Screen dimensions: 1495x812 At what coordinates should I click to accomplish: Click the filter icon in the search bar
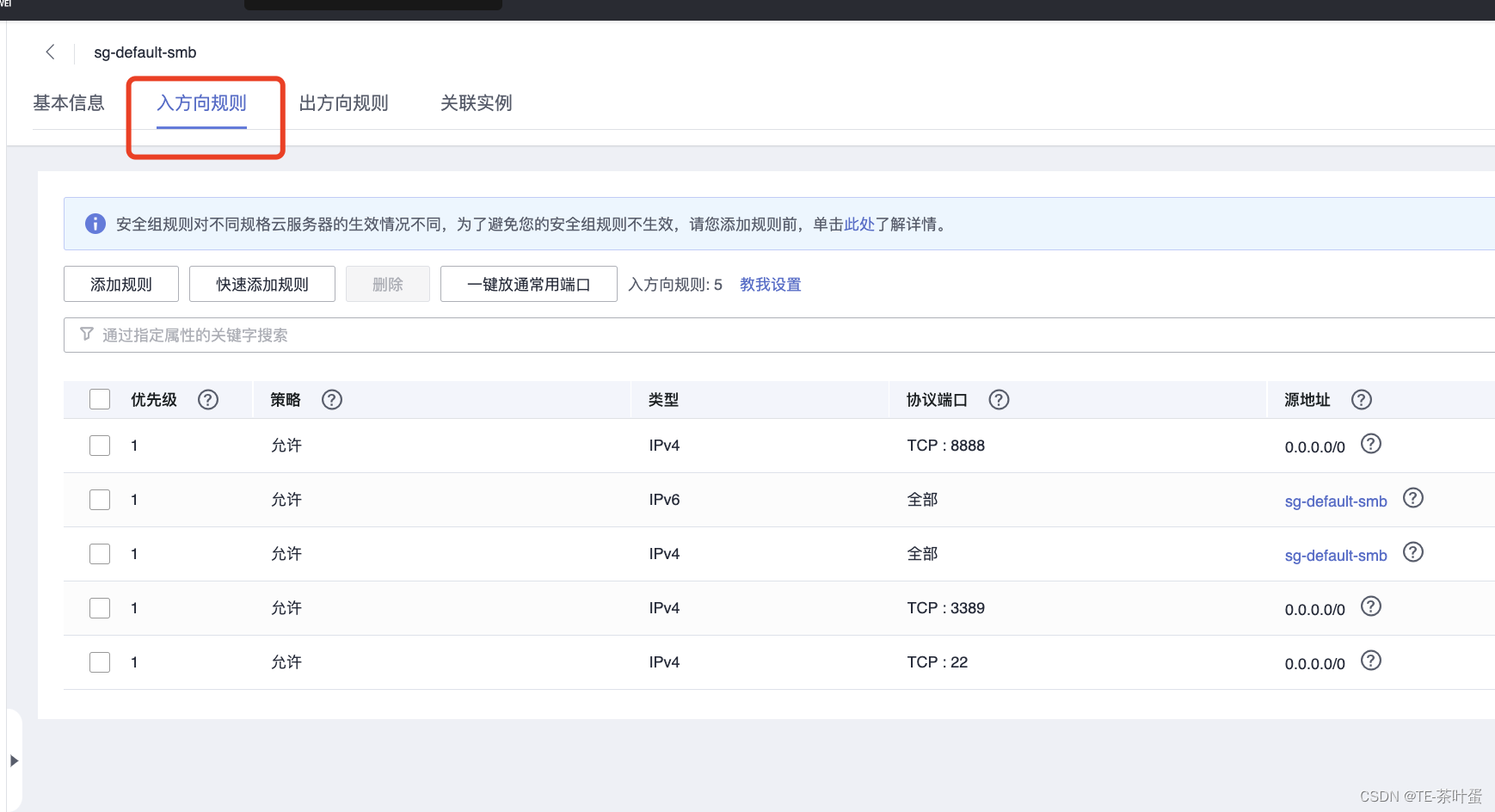(87, 334)
